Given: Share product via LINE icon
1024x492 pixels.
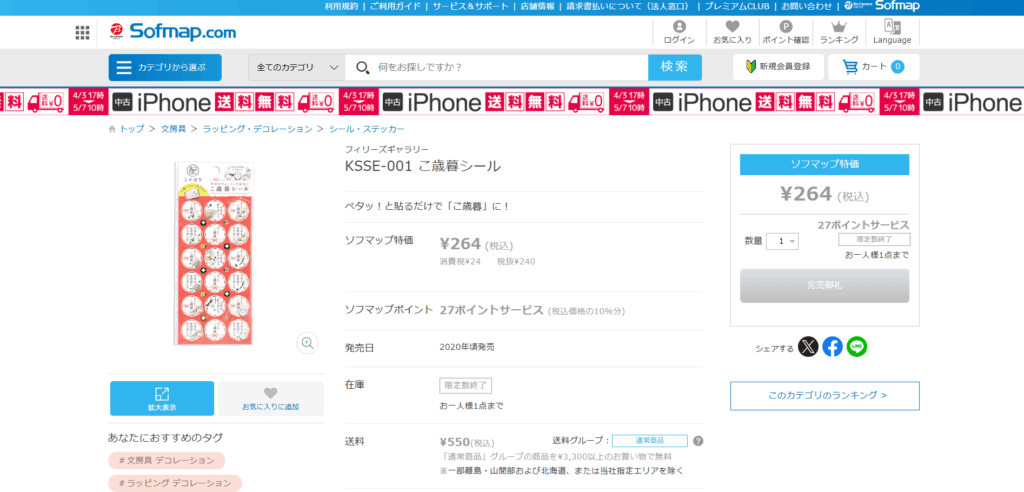Looking at the screenshot, I should coord(857,347).
